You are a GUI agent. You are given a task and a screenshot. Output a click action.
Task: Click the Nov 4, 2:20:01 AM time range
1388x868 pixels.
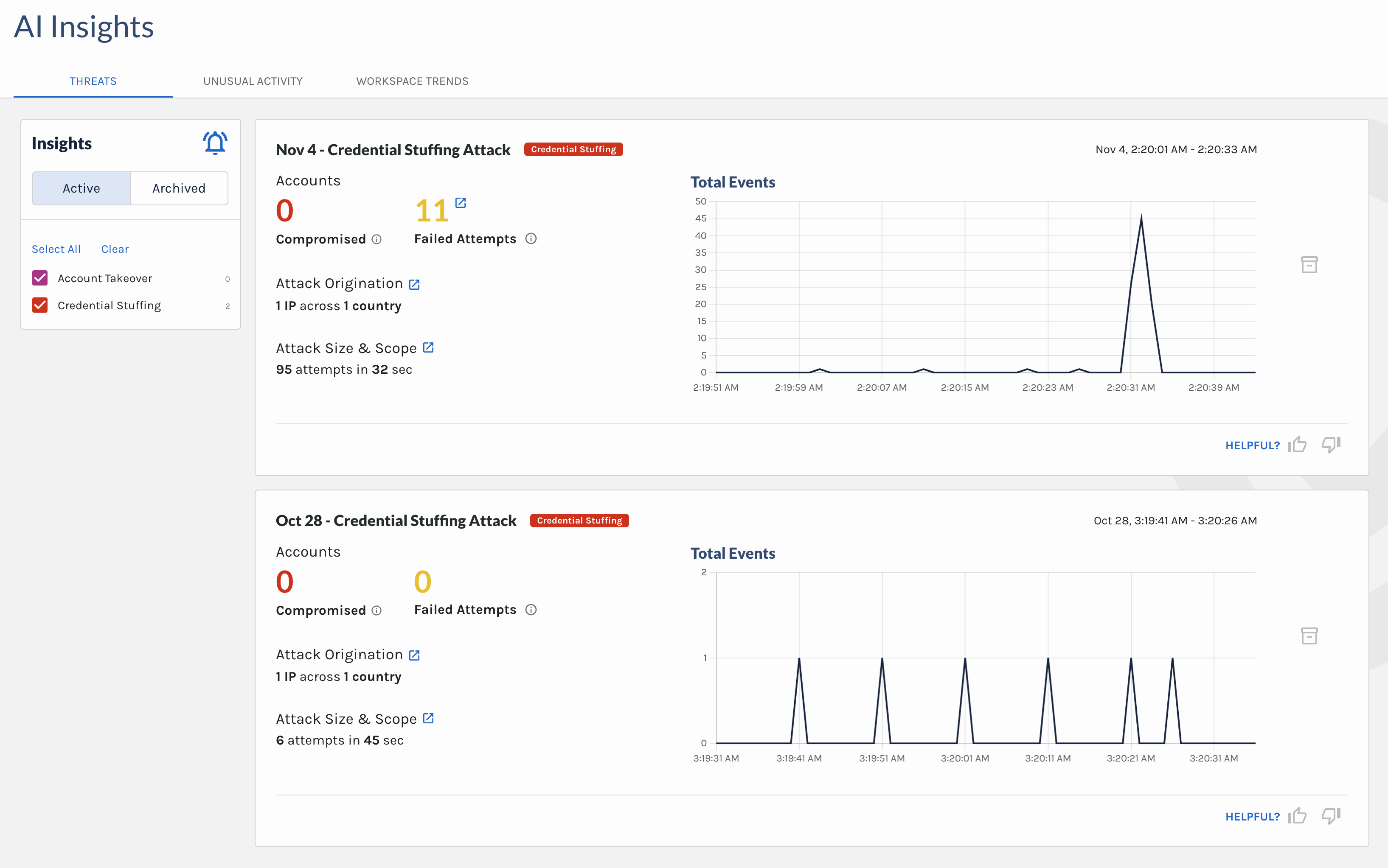tap(1176, 149)
